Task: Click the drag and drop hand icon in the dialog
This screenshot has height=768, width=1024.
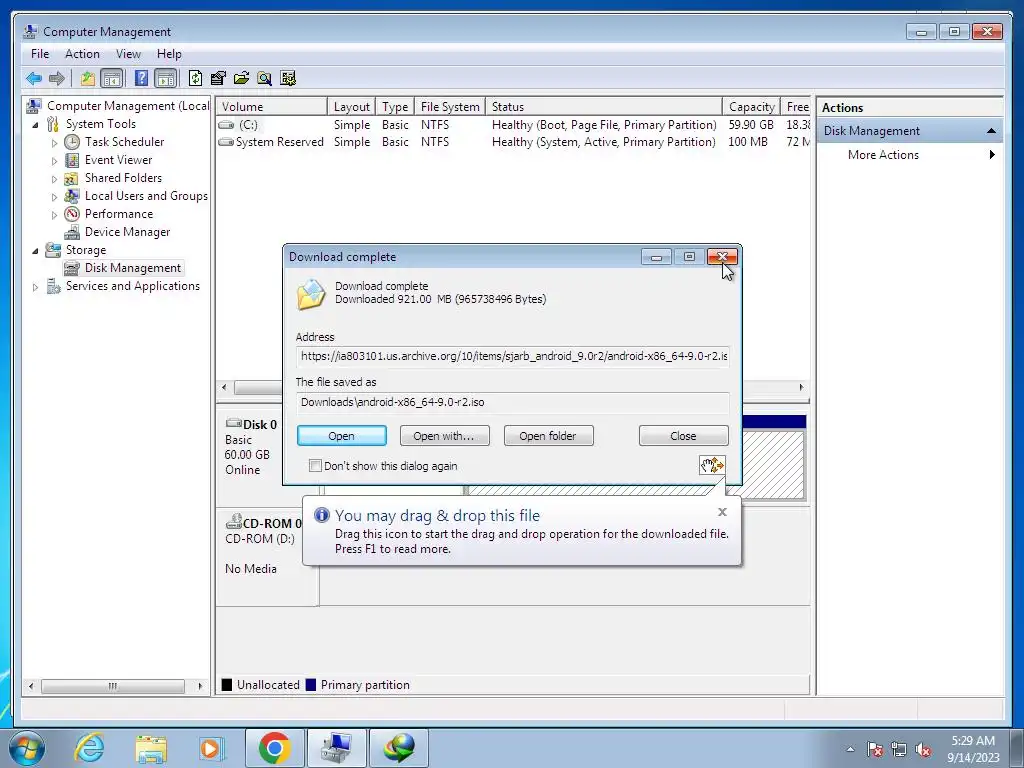Action: click(x=712, y=465)
